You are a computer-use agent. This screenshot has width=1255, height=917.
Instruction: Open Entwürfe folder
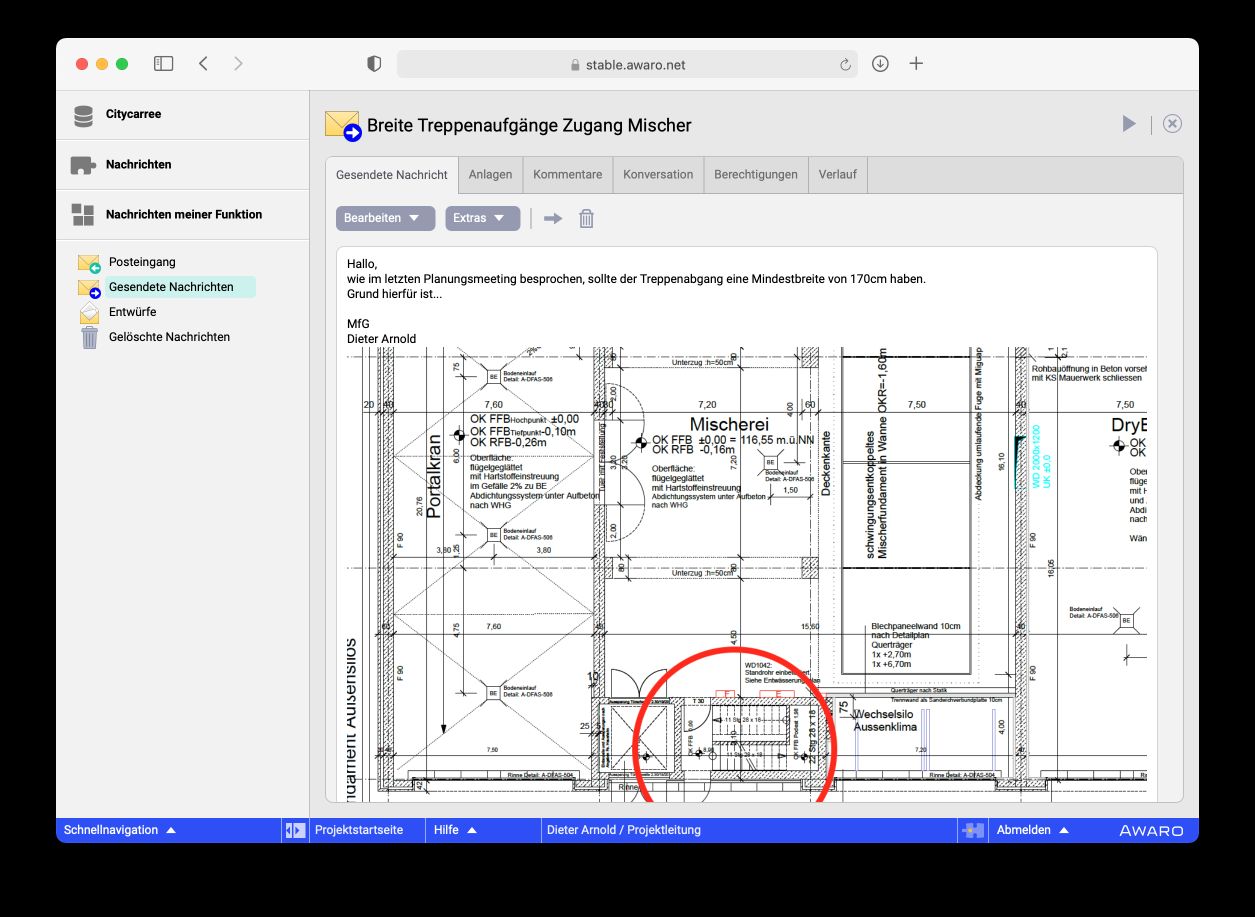point(132,312)
